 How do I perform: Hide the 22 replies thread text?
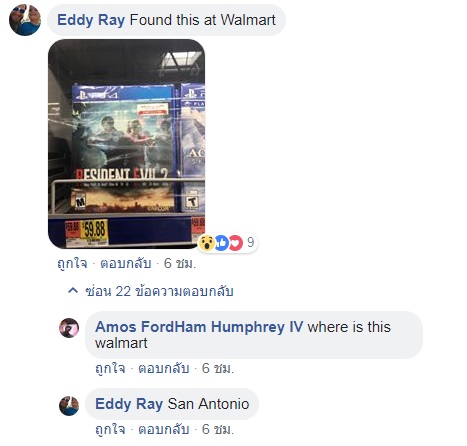coord(159,291)
